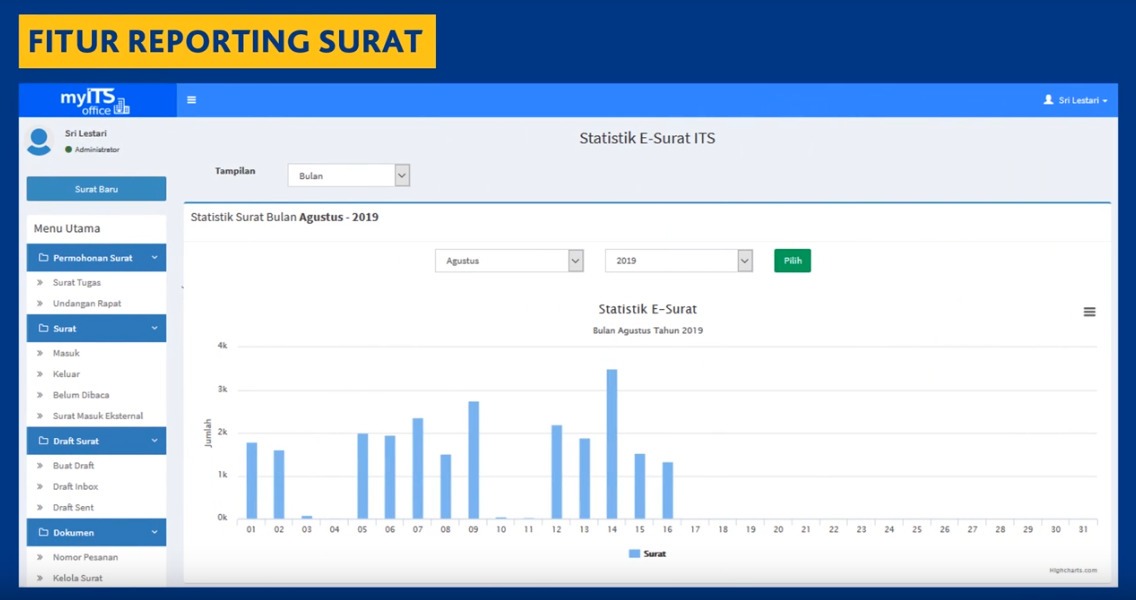1136x600 pixels.
Task: Click the folder icon beside Surat section
Action: pos(43,328)
